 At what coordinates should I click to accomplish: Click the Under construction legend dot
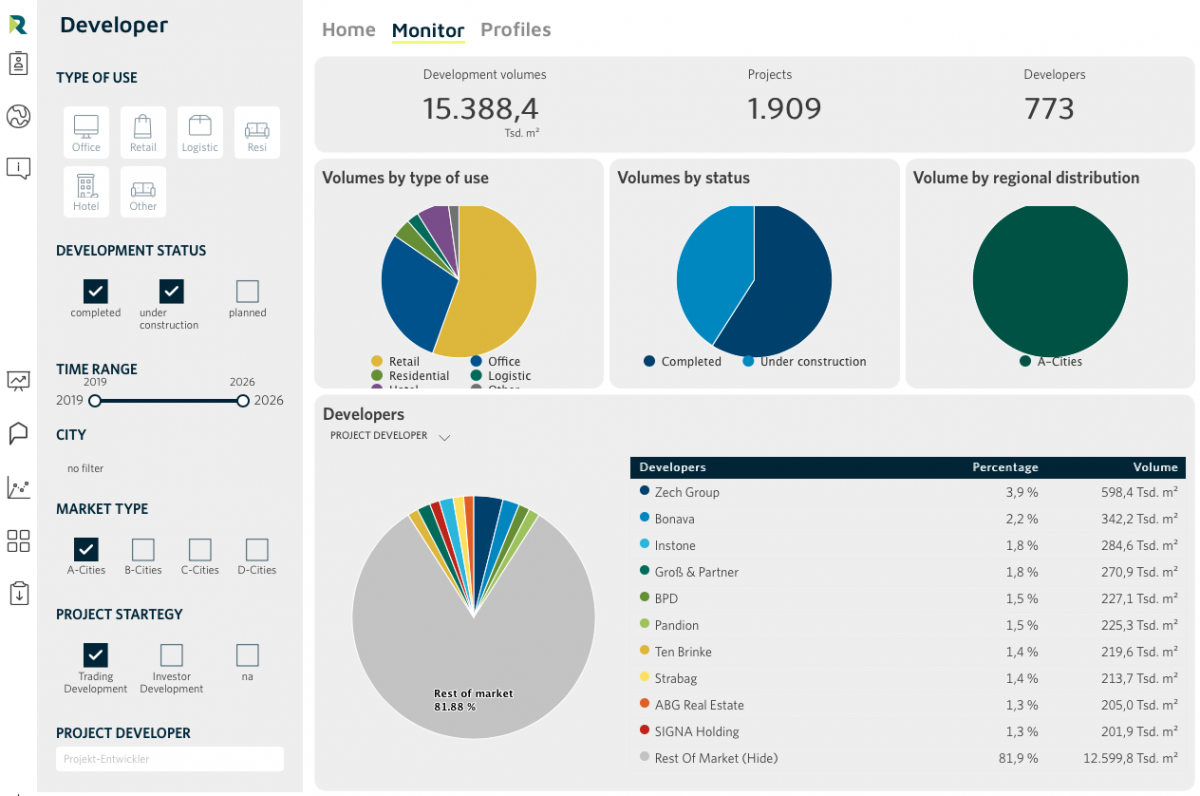tap(748, 361)
